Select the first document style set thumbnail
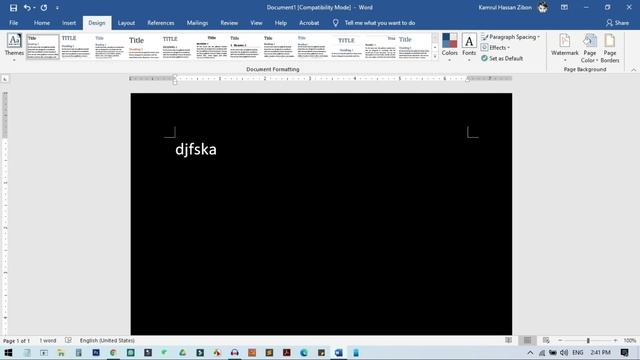Viewport: 640px width, 360px height. pos(43,47)
